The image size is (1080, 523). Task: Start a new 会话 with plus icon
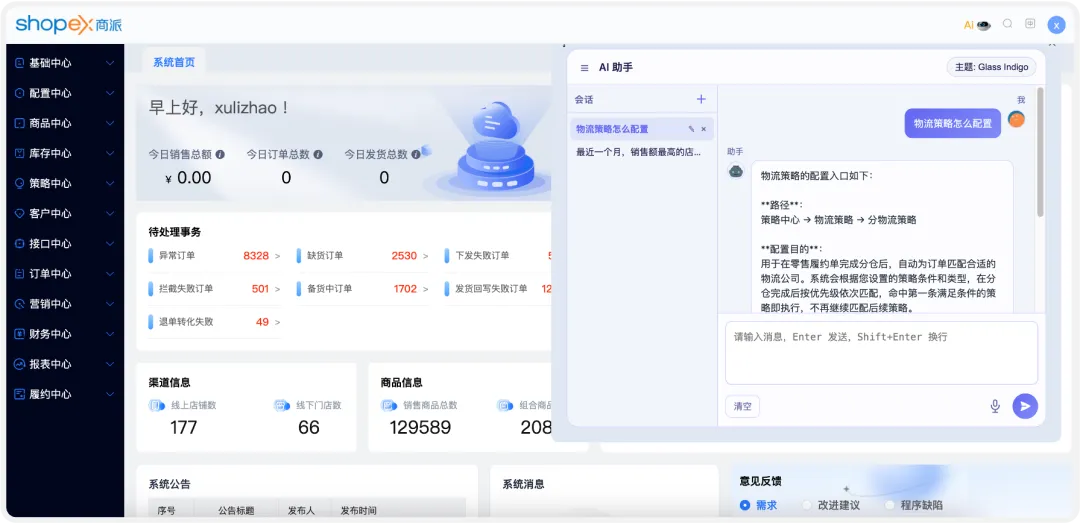click(x=701, y=99)
